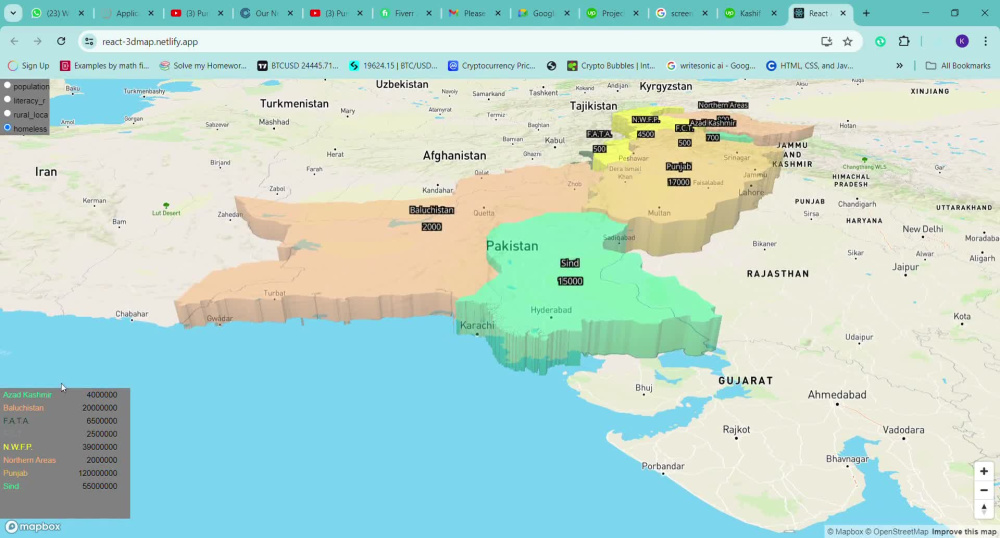Go forward in browser history
The image size is (1000, 538).
(38, 41)
